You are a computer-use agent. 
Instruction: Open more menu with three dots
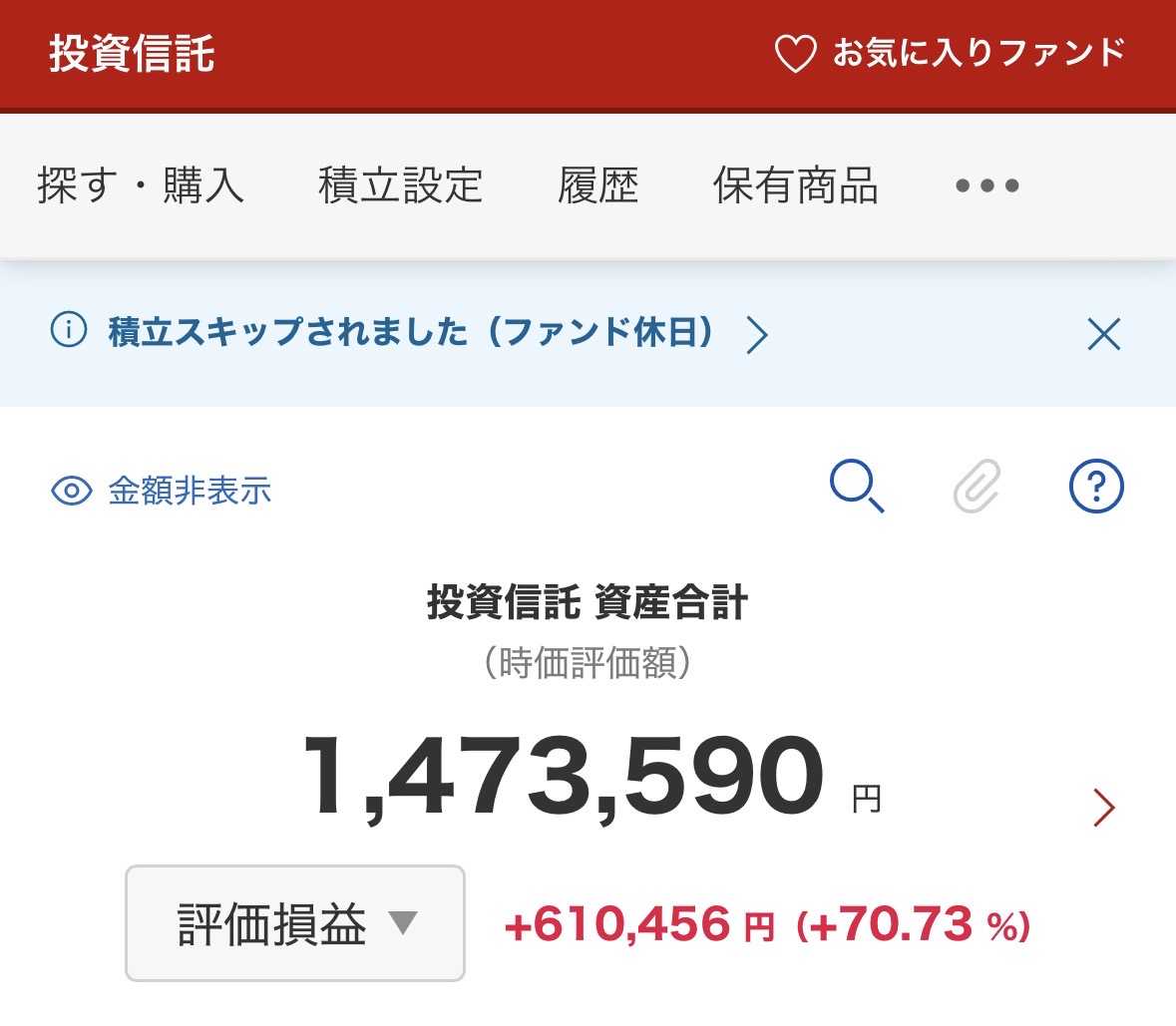point(987,185)
